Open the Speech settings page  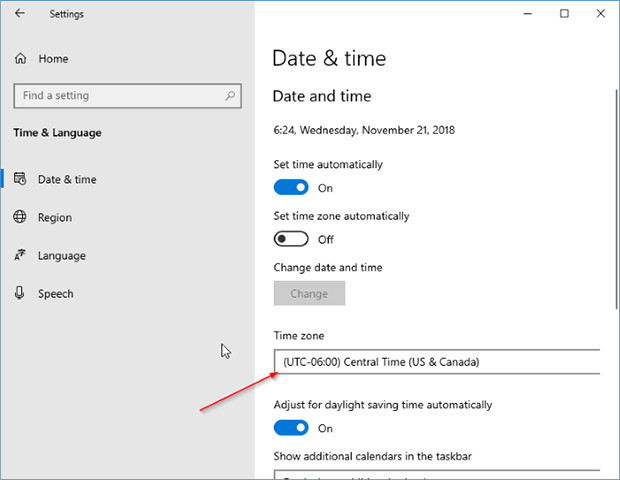click(55, 294)
